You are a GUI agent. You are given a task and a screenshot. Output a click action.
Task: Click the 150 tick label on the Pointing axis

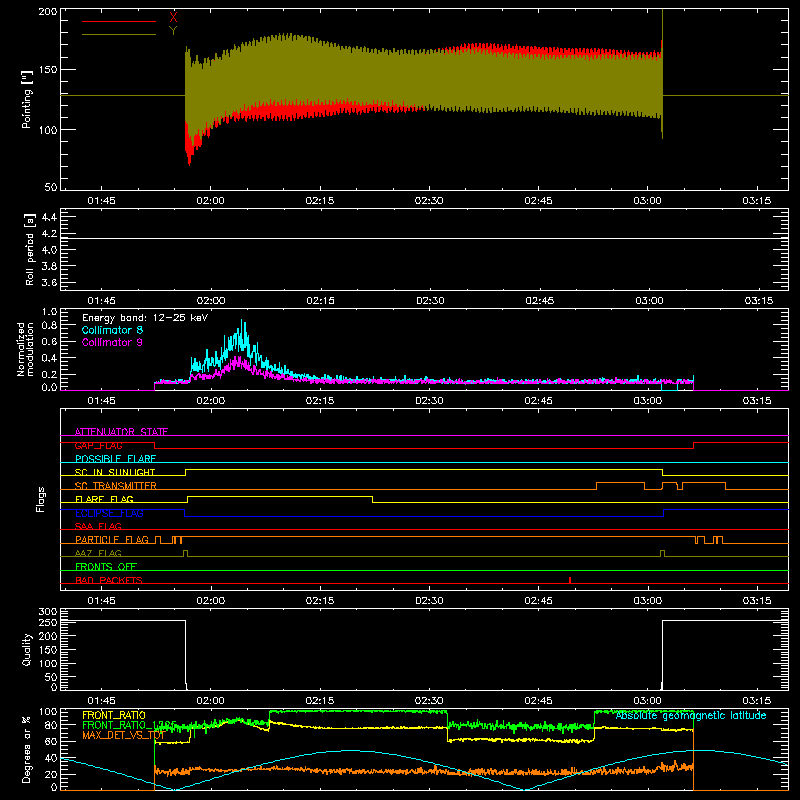pyautogui.click(x=48, y=70)
